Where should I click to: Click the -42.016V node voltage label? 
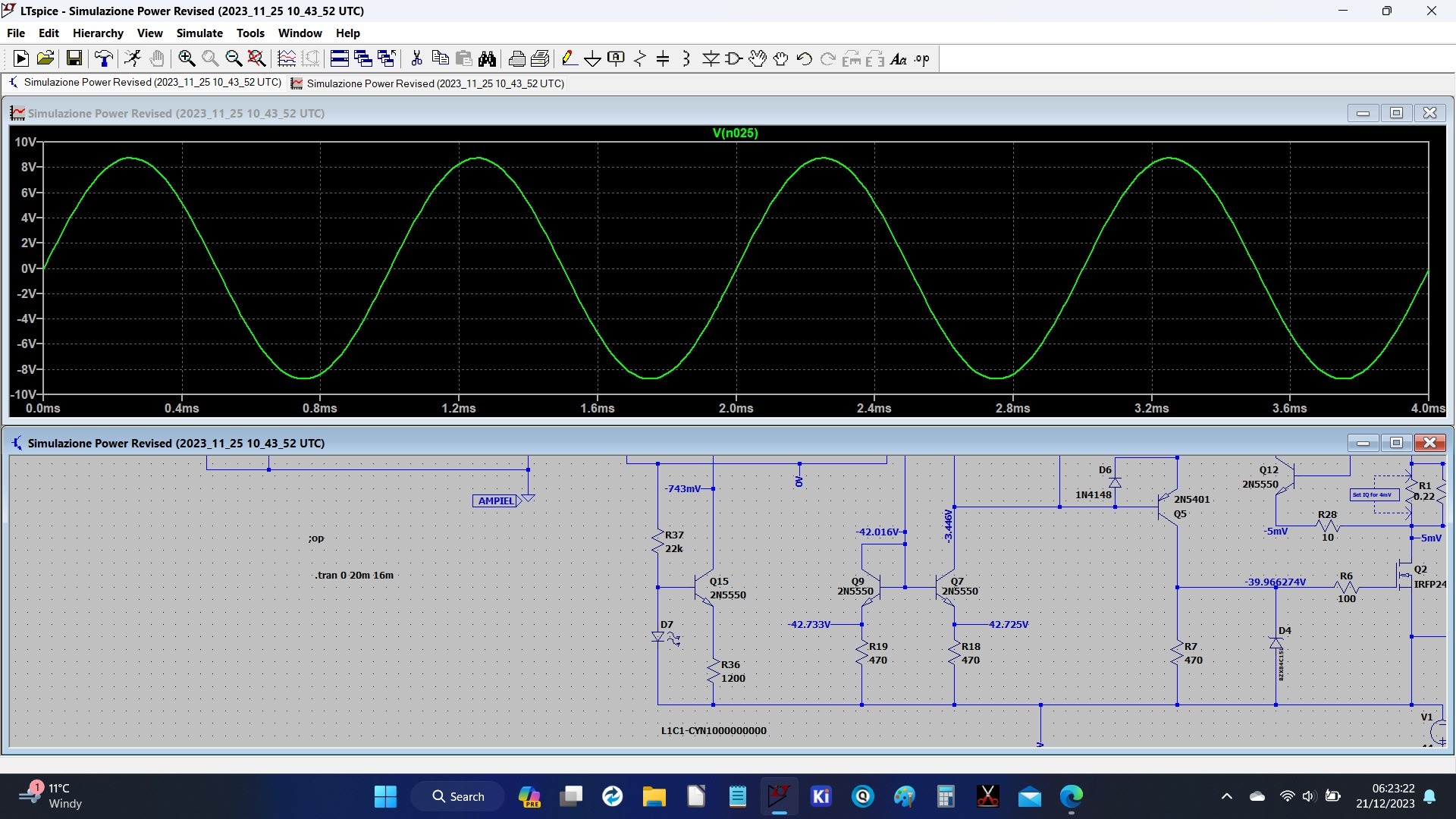point(877,532)
